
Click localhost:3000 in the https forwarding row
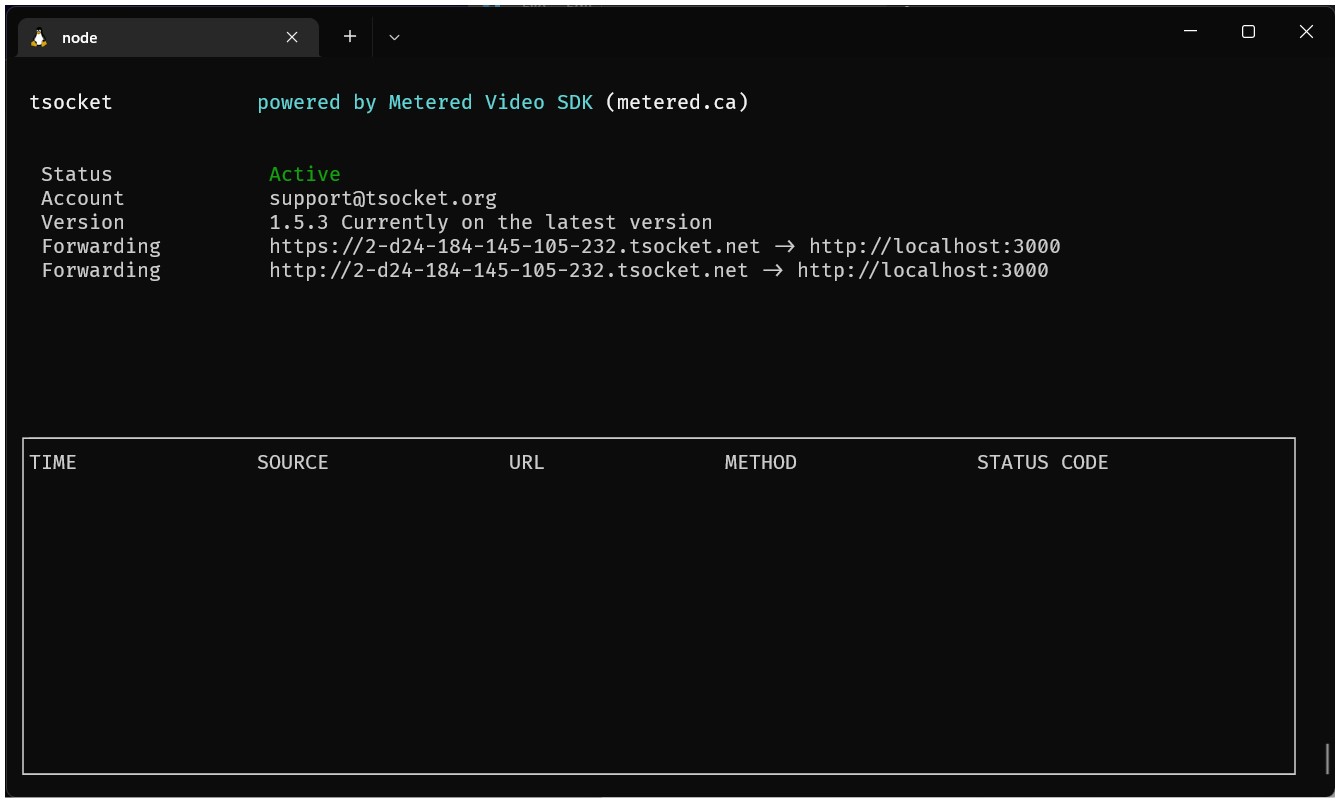click(x=935, y=246)
